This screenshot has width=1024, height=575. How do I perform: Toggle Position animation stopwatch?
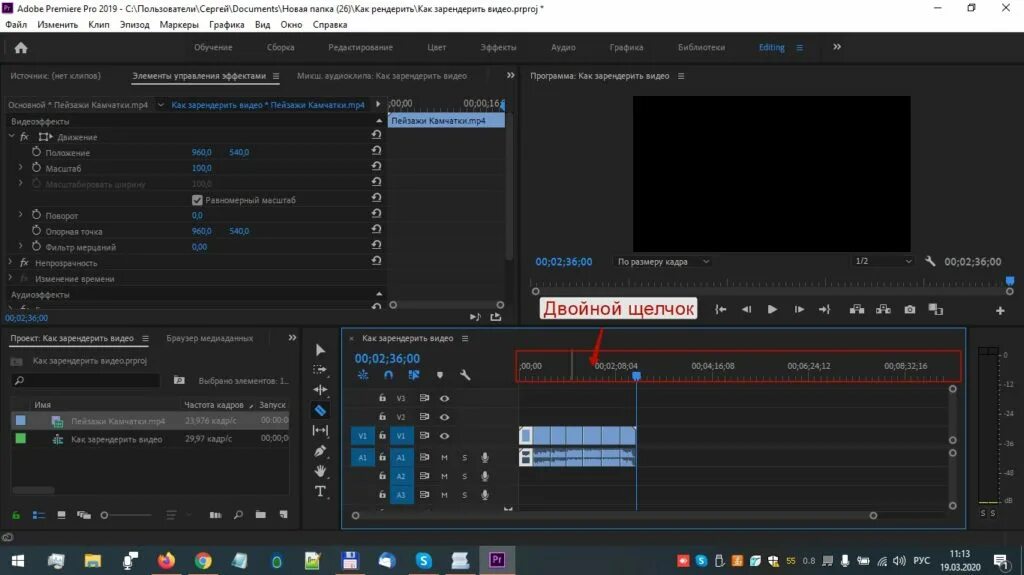(x=36, y=152)
